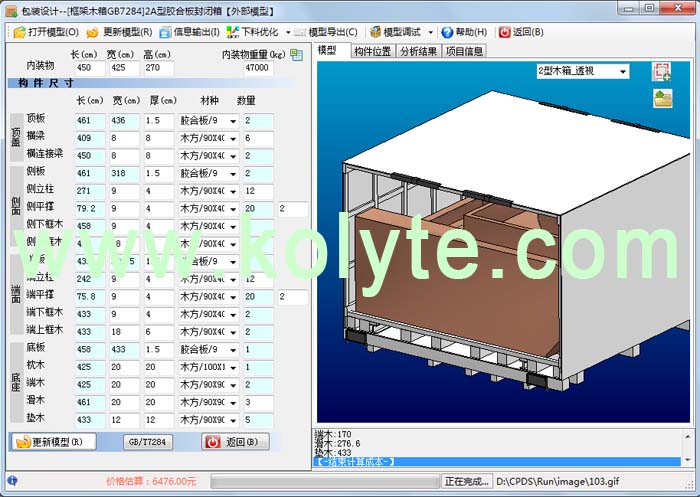Screen dimensions: 700x497
Task: Click 底板 thickness field 1.5
Action: click(158, 350)
